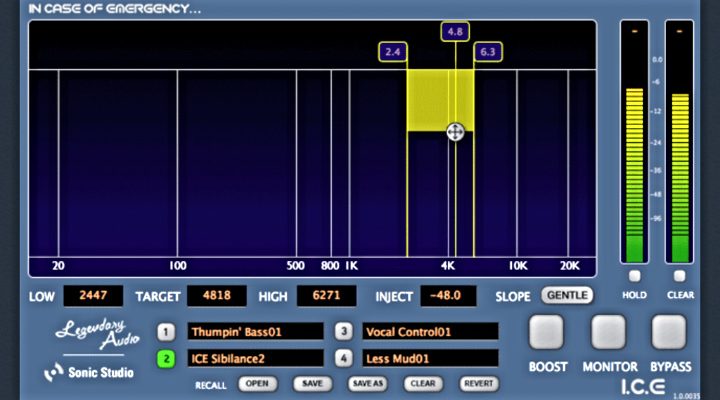Click the crosshair drag handle in the EQ graph
720x400 pixels.
[x=455, y=132]
